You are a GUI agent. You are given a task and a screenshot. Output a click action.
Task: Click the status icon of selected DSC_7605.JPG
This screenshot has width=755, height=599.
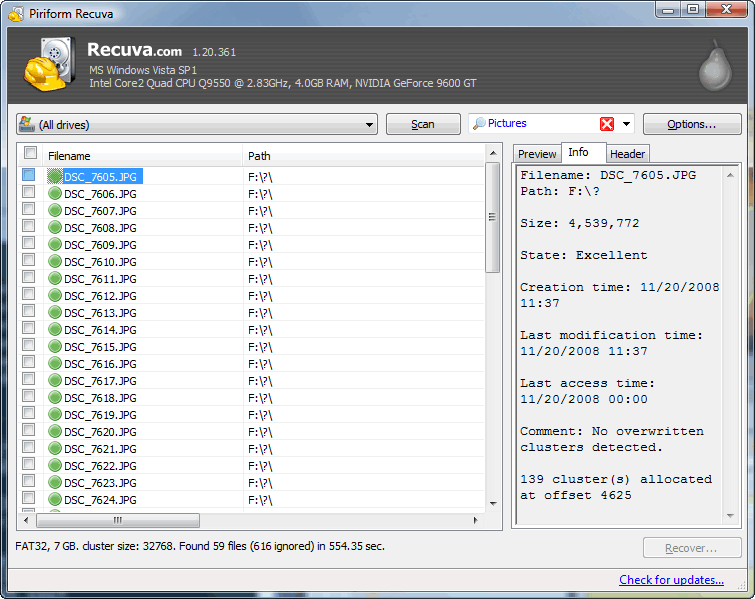(55, 176)
